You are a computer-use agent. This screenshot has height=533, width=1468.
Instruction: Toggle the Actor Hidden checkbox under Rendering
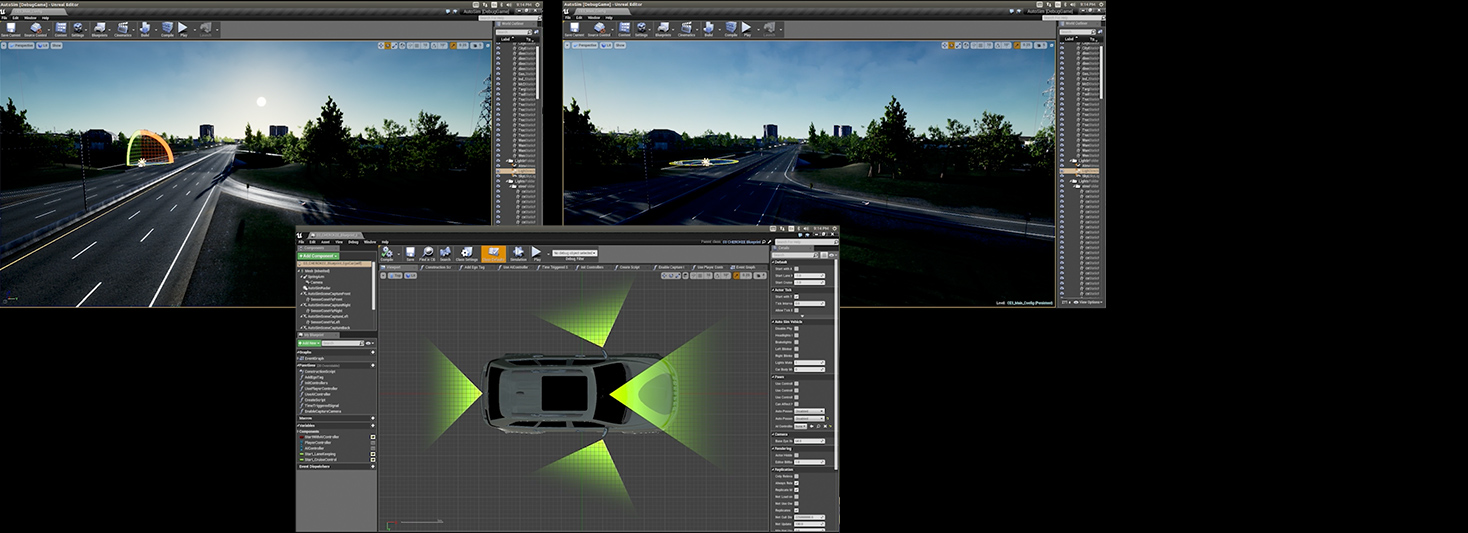coord(796,454)
